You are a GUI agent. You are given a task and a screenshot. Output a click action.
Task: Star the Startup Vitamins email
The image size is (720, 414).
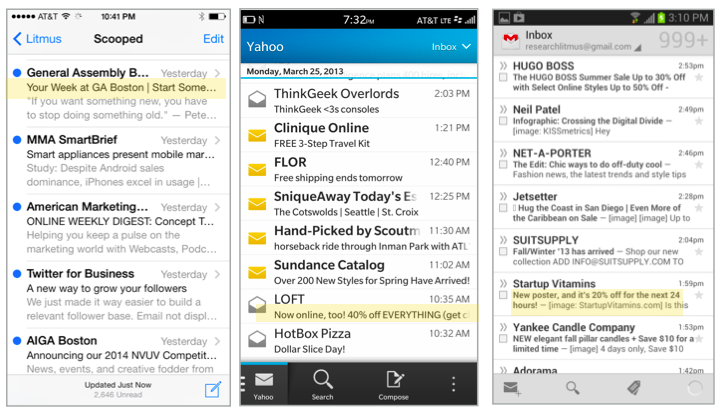tap(699, 295)
